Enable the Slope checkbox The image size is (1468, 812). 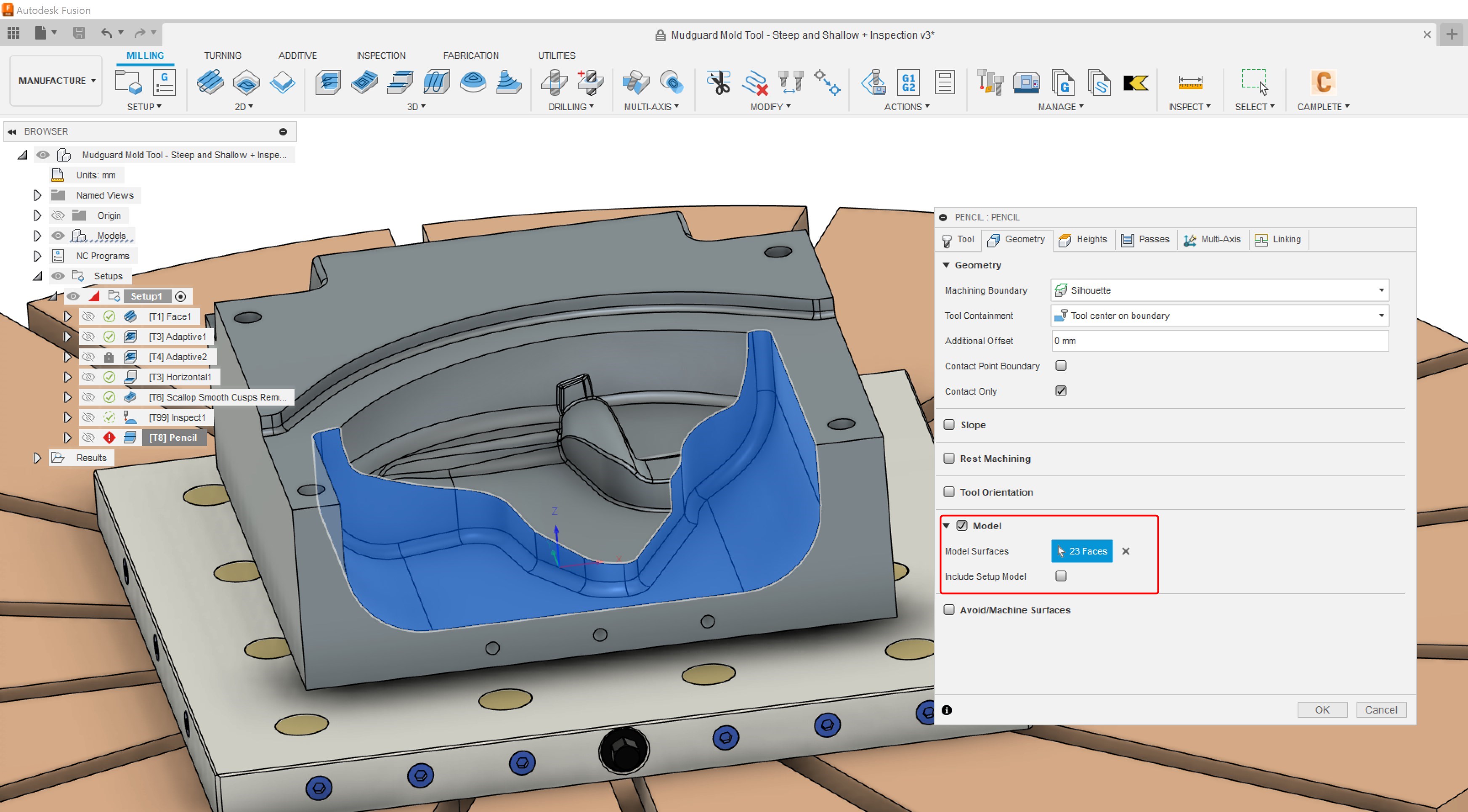[x=949, y=425]
